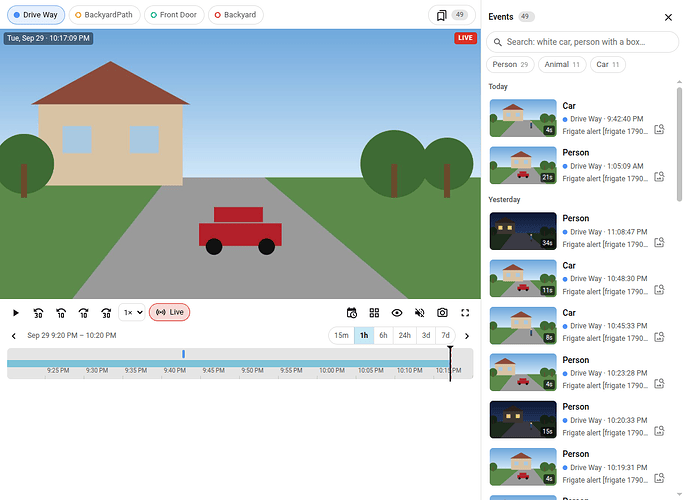Image resolution: width=684 pixels, height=500 pixels.
Task: Click share icon for 1:05:09 AM Person event
Action: pos(660,177)
